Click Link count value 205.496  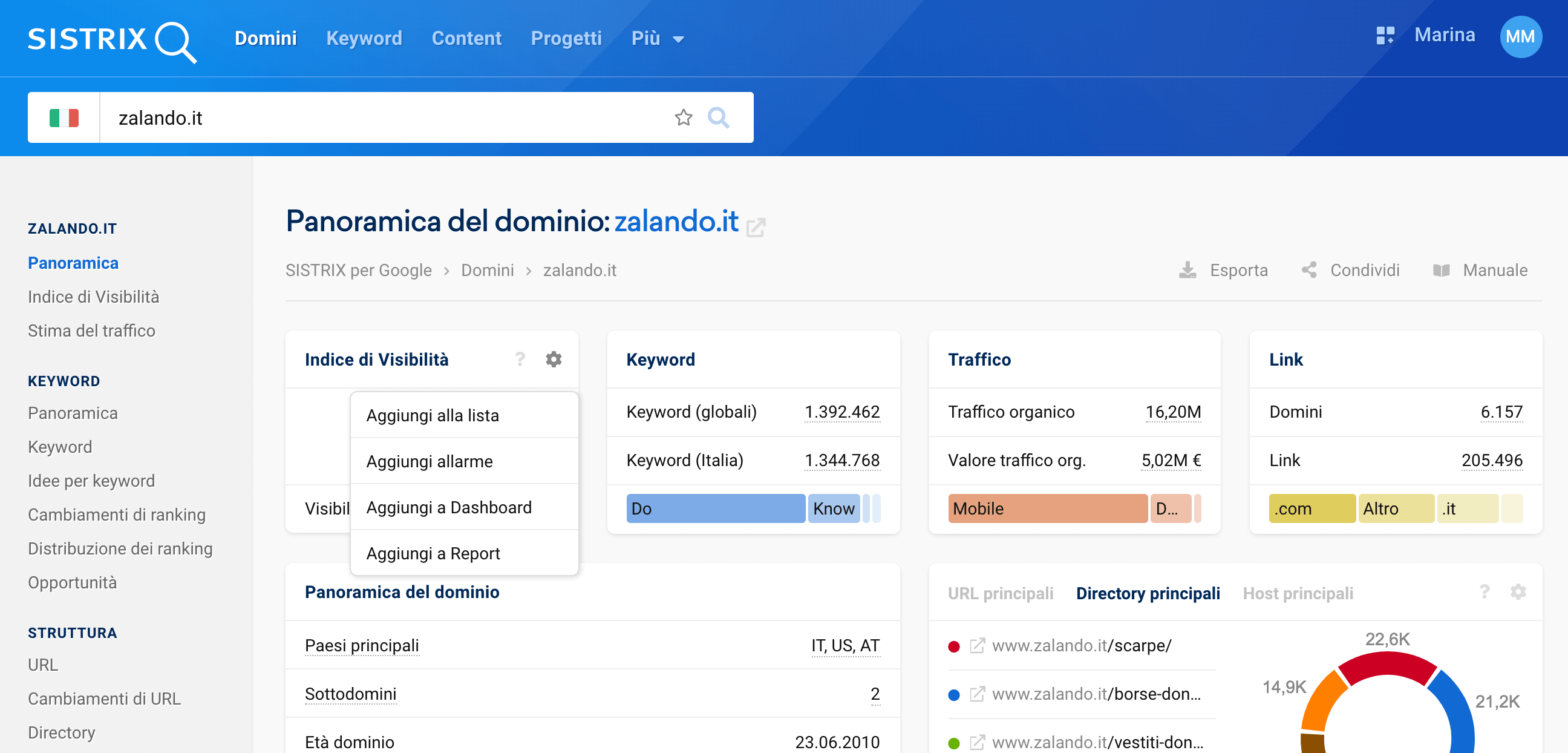tap(1492, 461)
